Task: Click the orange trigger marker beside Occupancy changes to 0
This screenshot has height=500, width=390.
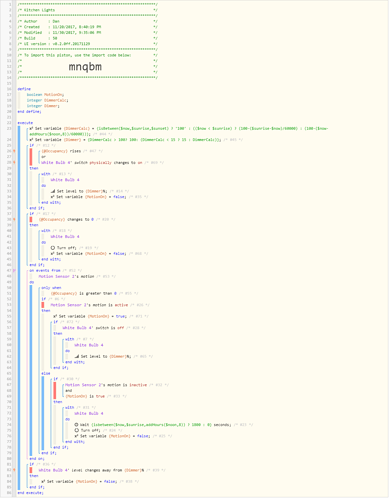Action: 14,219
